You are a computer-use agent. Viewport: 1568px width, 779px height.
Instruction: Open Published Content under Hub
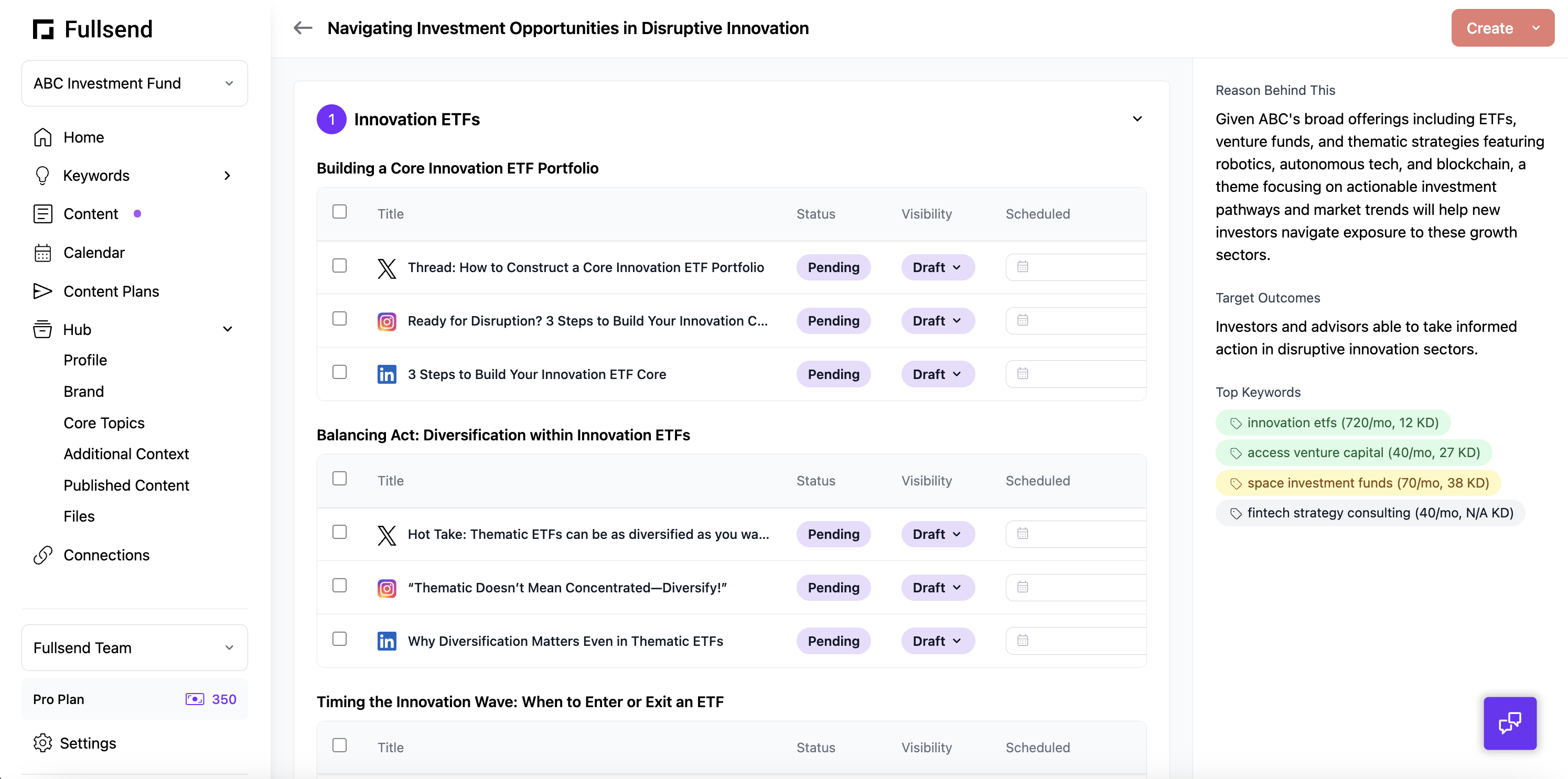coord(126,485)
